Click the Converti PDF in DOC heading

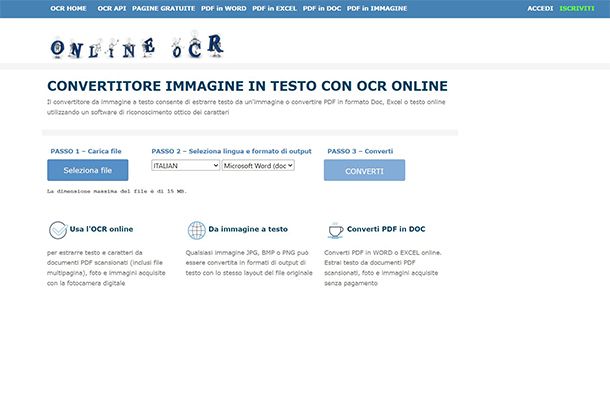[x=386, y=229]
